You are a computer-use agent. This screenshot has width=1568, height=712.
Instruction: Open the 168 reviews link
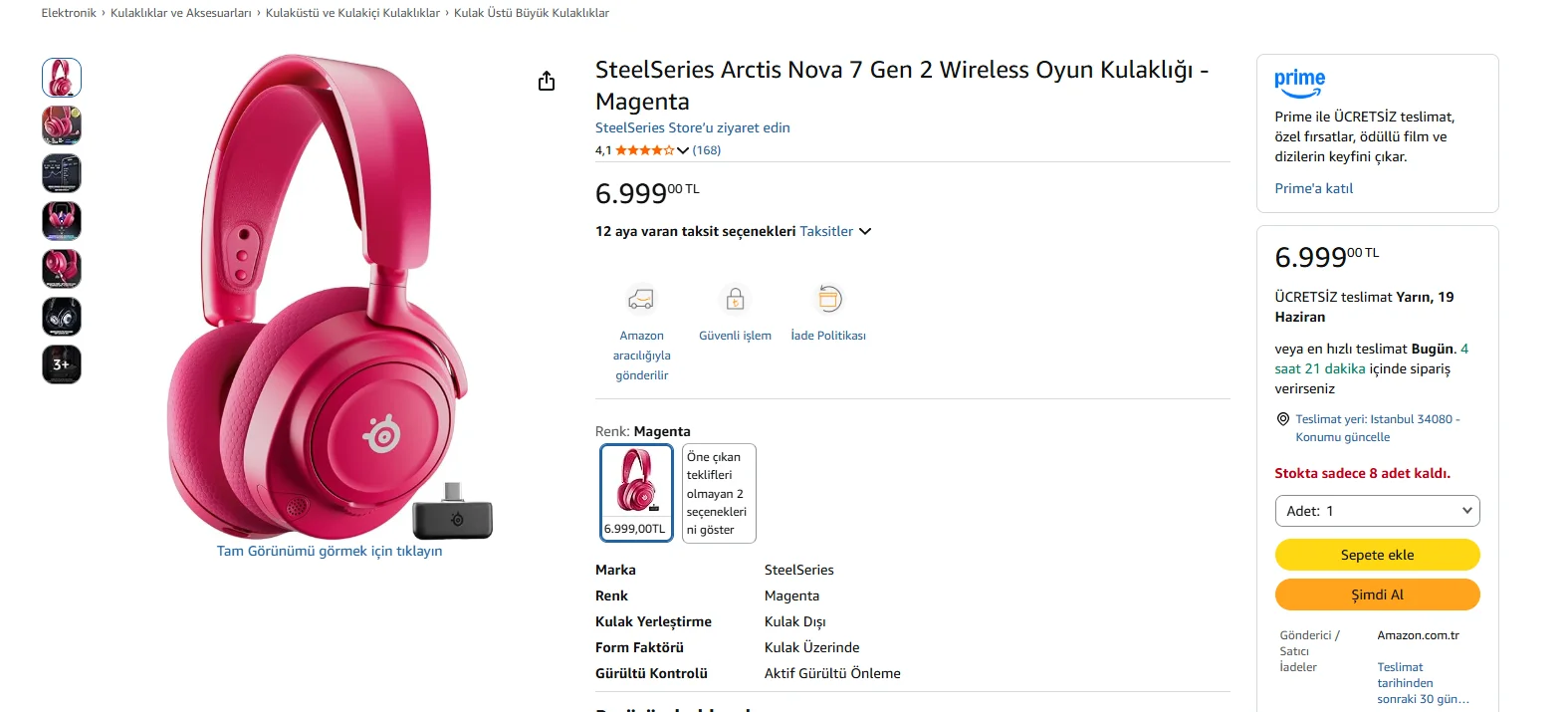707,150
